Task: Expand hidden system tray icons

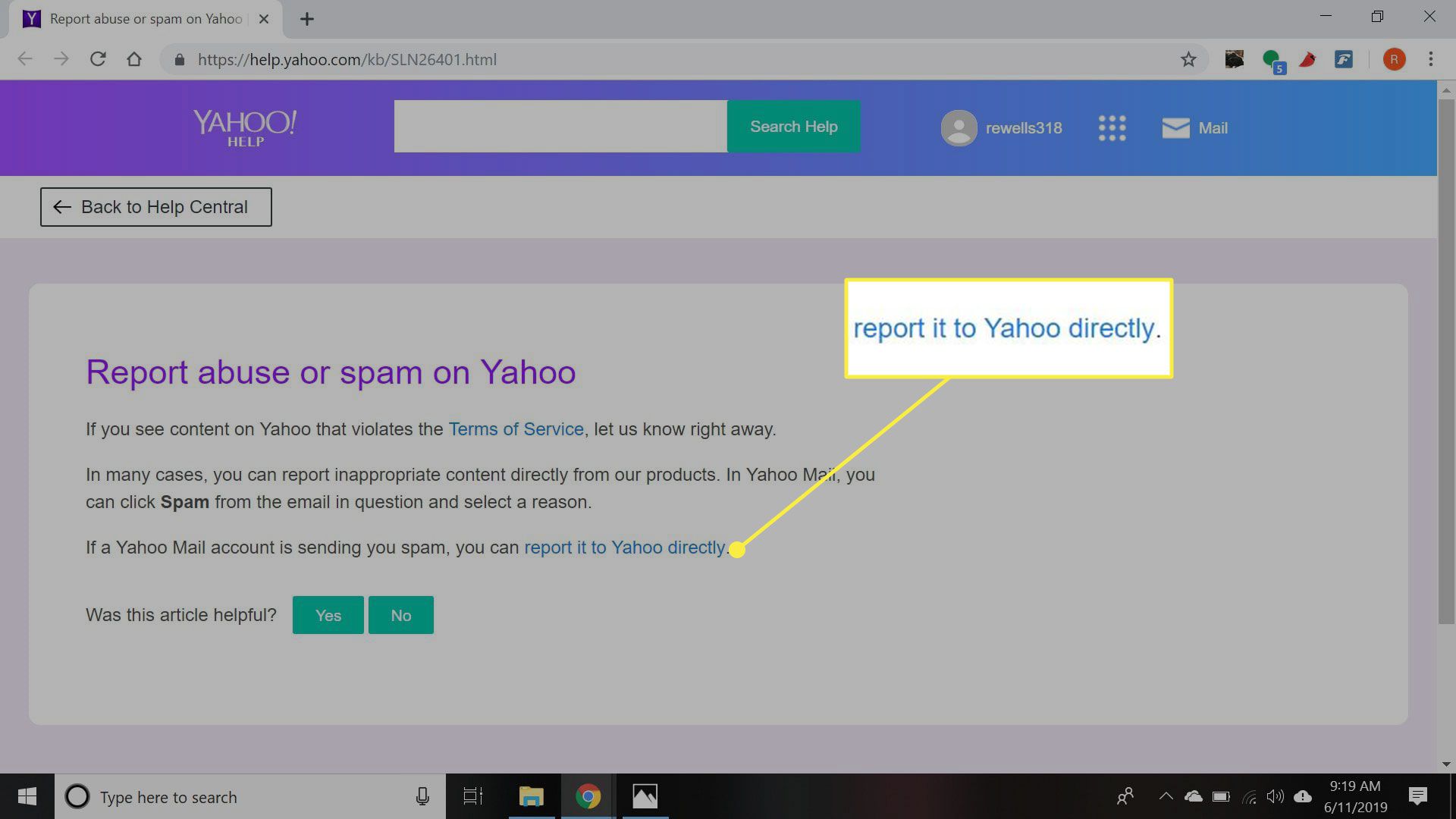Action: pos(1166,796)
